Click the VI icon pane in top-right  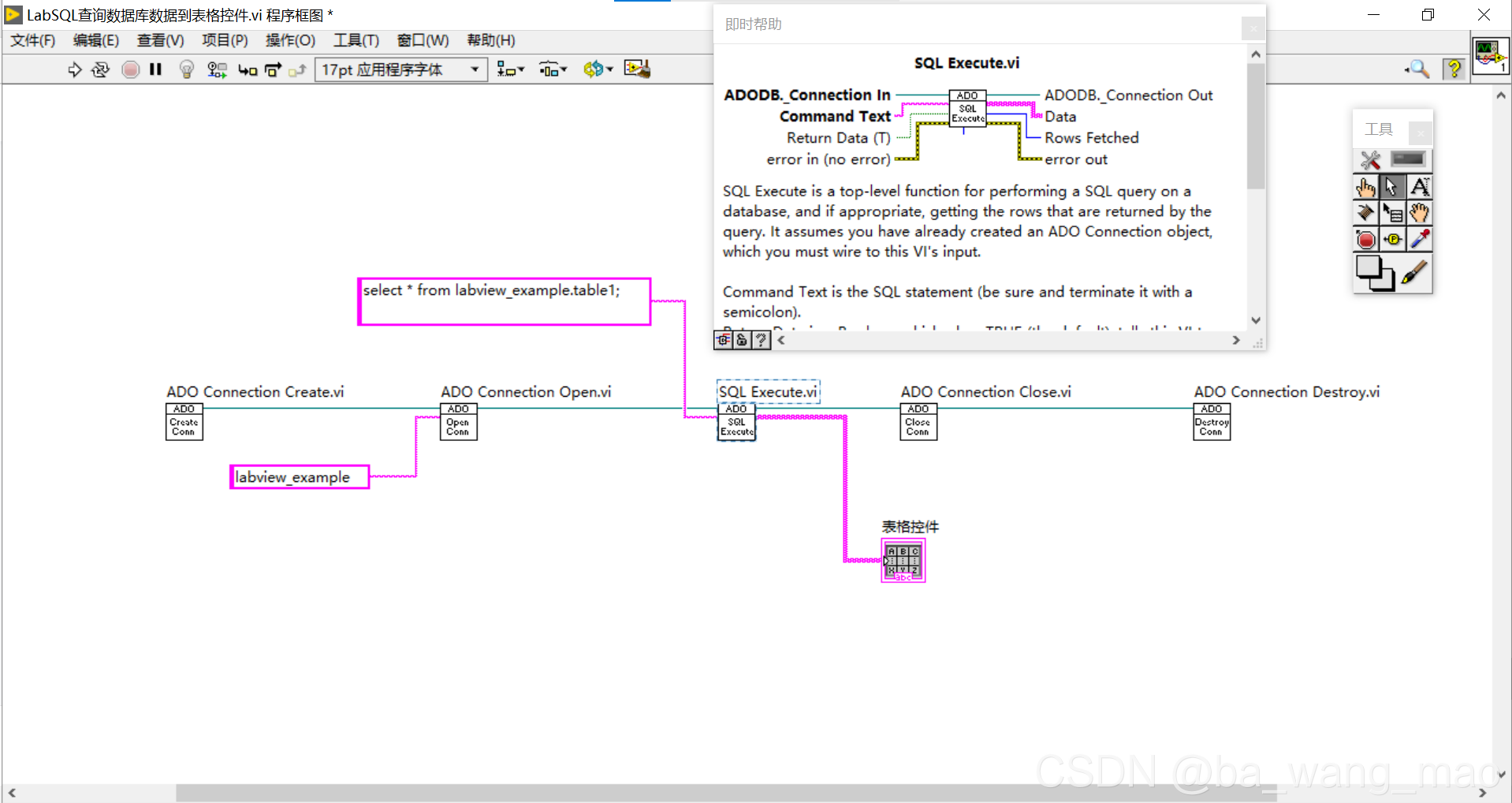point(1490,56)
